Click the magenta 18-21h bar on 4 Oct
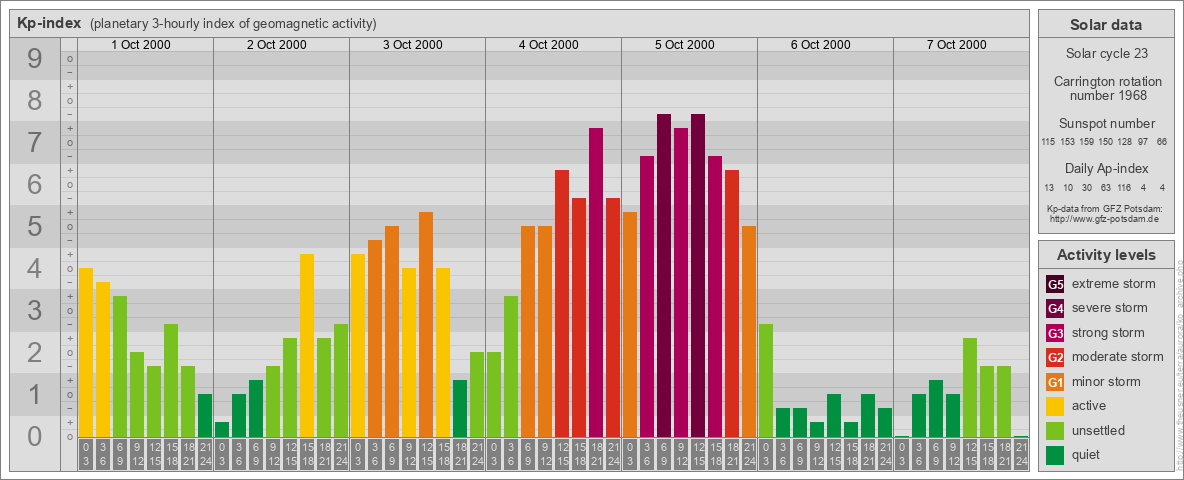The width and height of the screenshot is (1184, 480). (x=596, y=282)
